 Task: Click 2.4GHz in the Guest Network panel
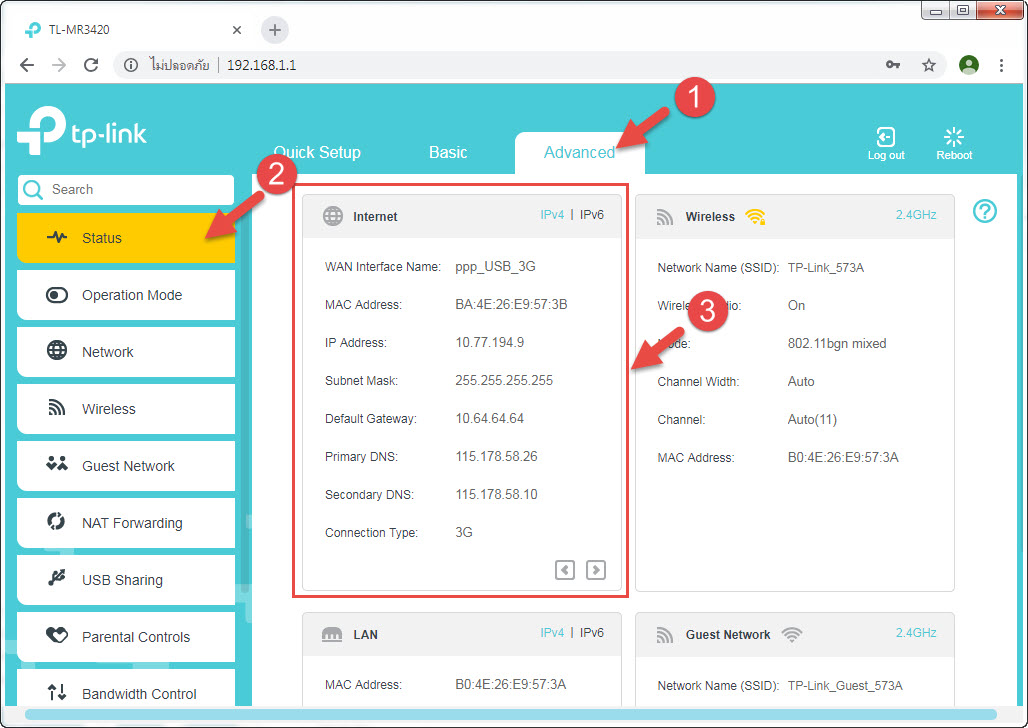[916, 632]
